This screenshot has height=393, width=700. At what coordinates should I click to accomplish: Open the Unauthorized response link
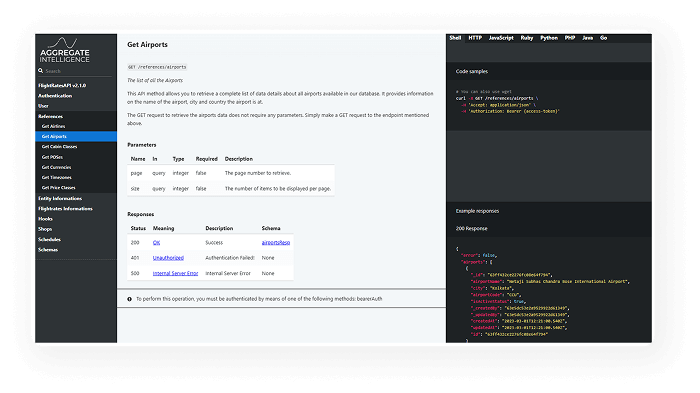(x=168, y=258)
